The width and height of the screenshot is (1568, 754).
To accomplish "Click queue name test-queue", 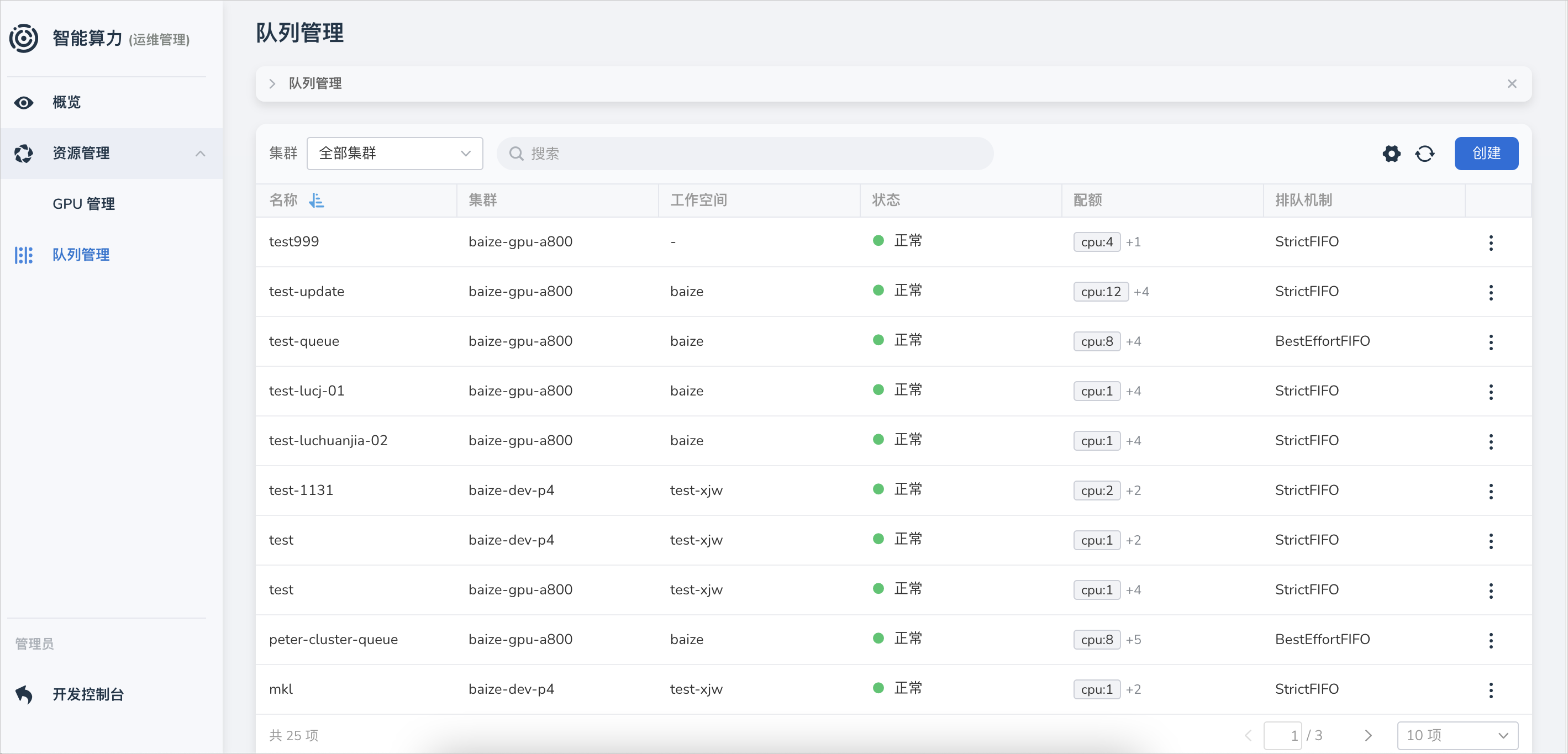I will (x=304, y=341).
